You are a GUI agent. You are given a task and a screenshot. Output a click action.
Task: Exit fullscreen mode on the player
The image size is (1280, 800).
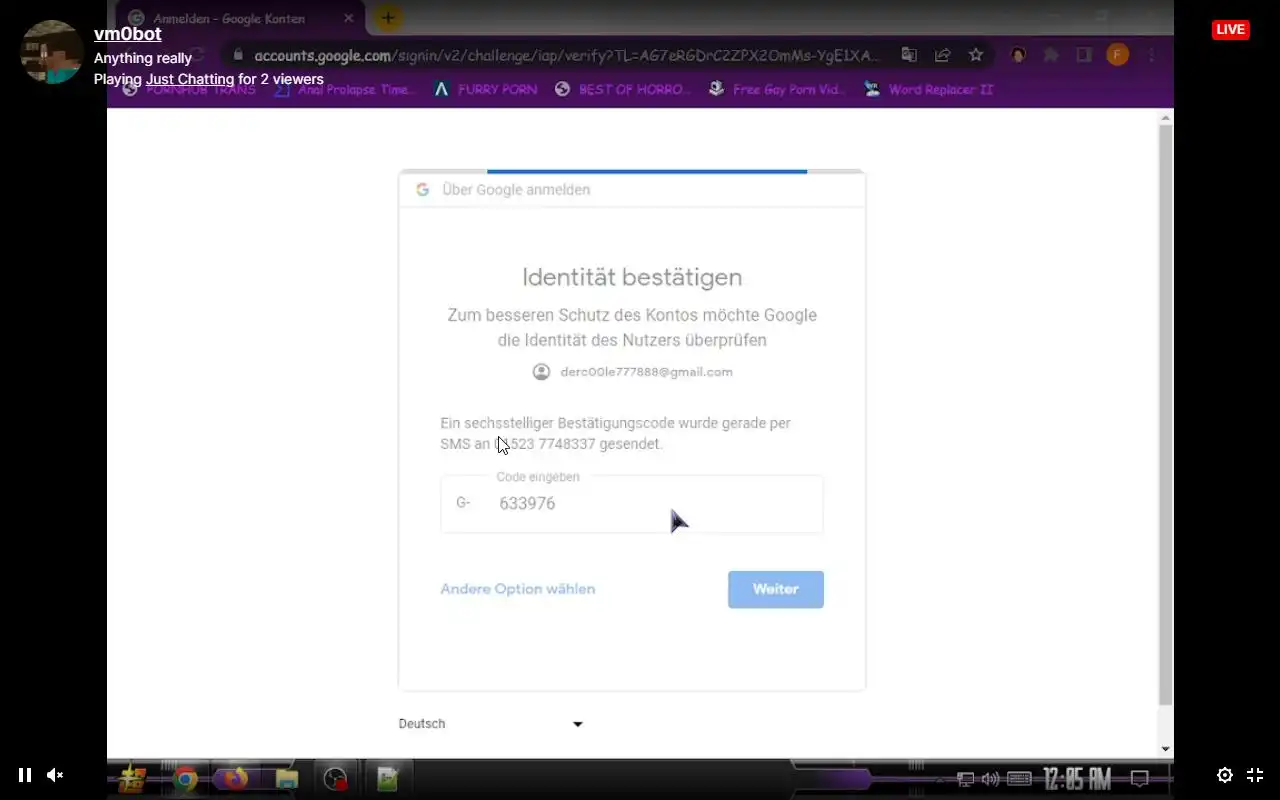pyautogui.click(x=1255, y=775)
